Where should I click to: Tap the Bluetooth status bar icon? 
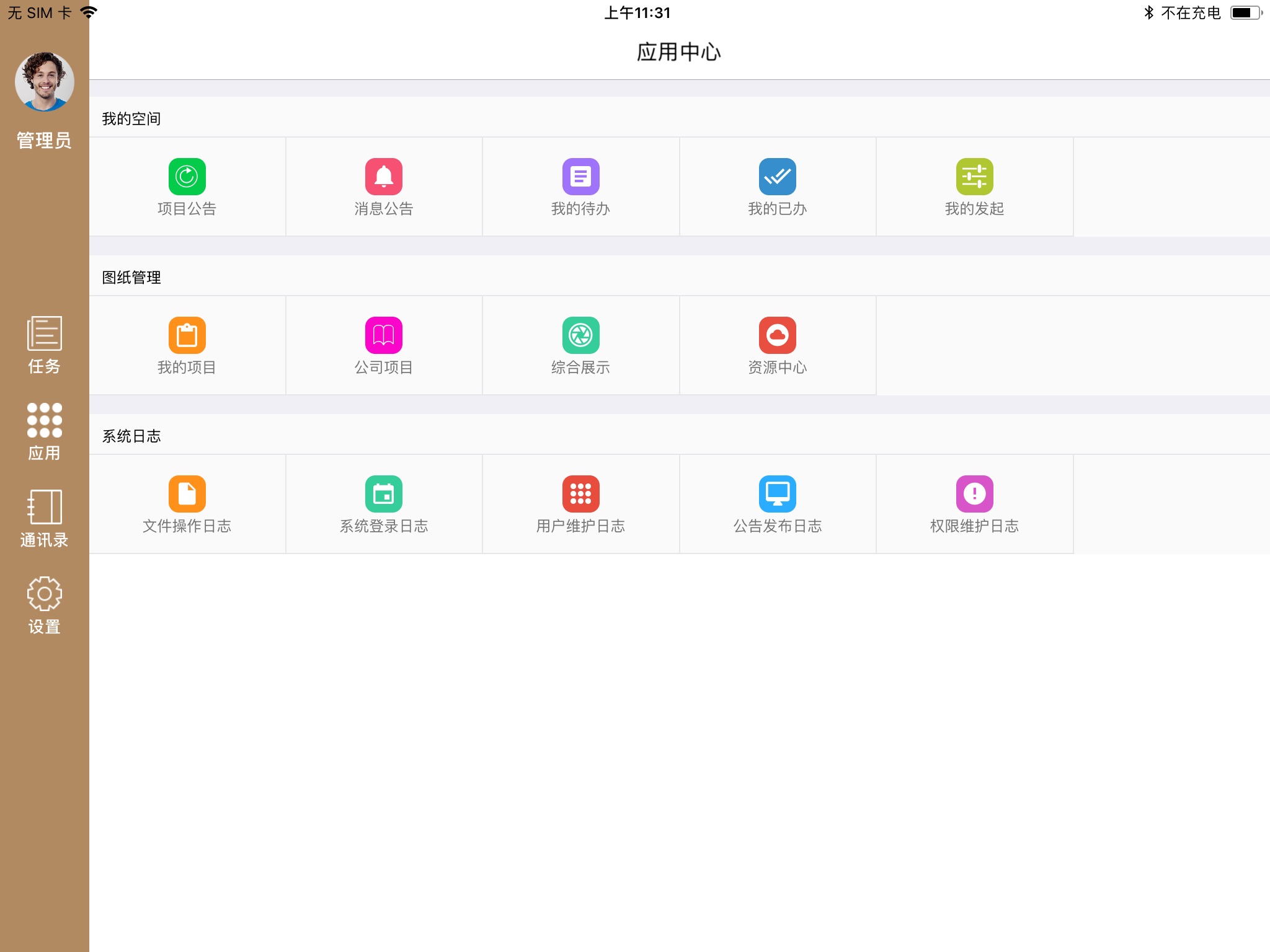point(1148,12)
